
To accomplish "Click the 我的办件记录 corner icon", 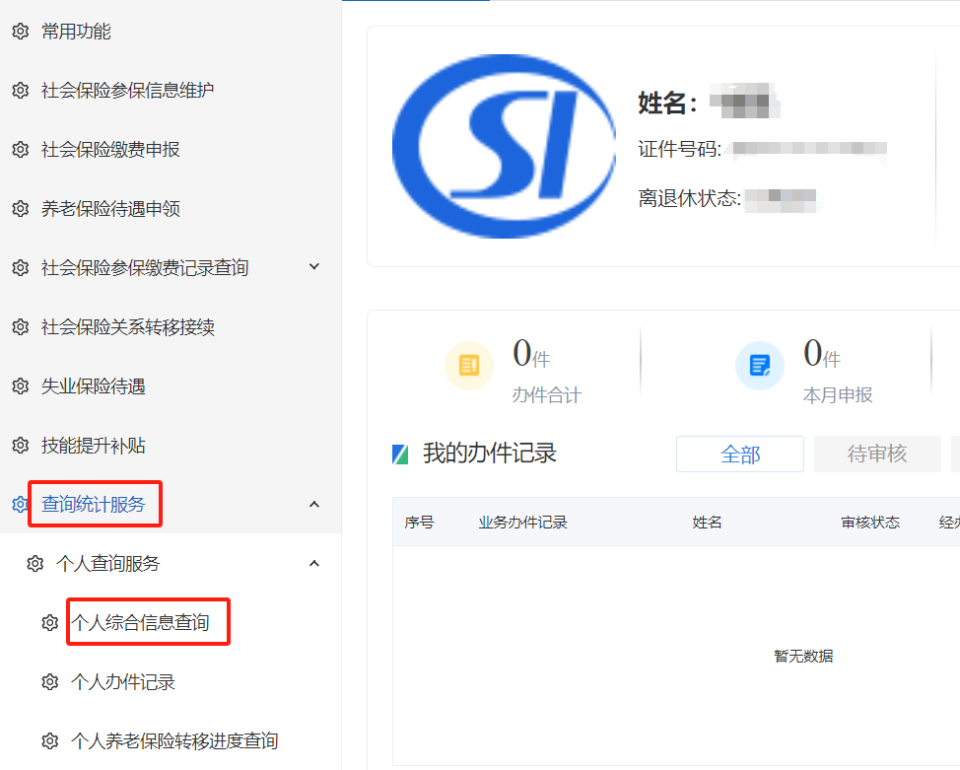I will 400,453.
